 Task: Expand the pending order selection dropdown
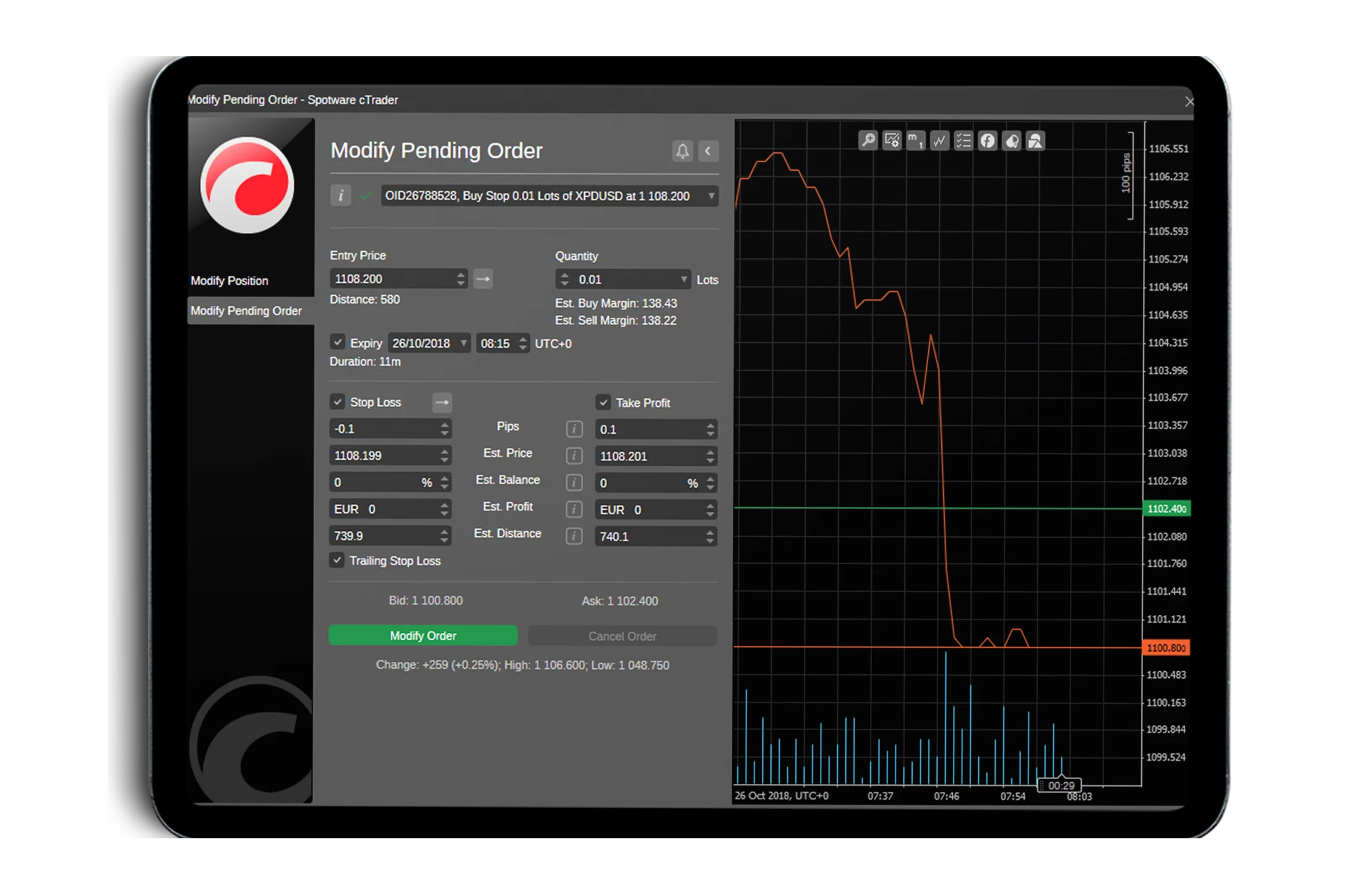[711, 196]
